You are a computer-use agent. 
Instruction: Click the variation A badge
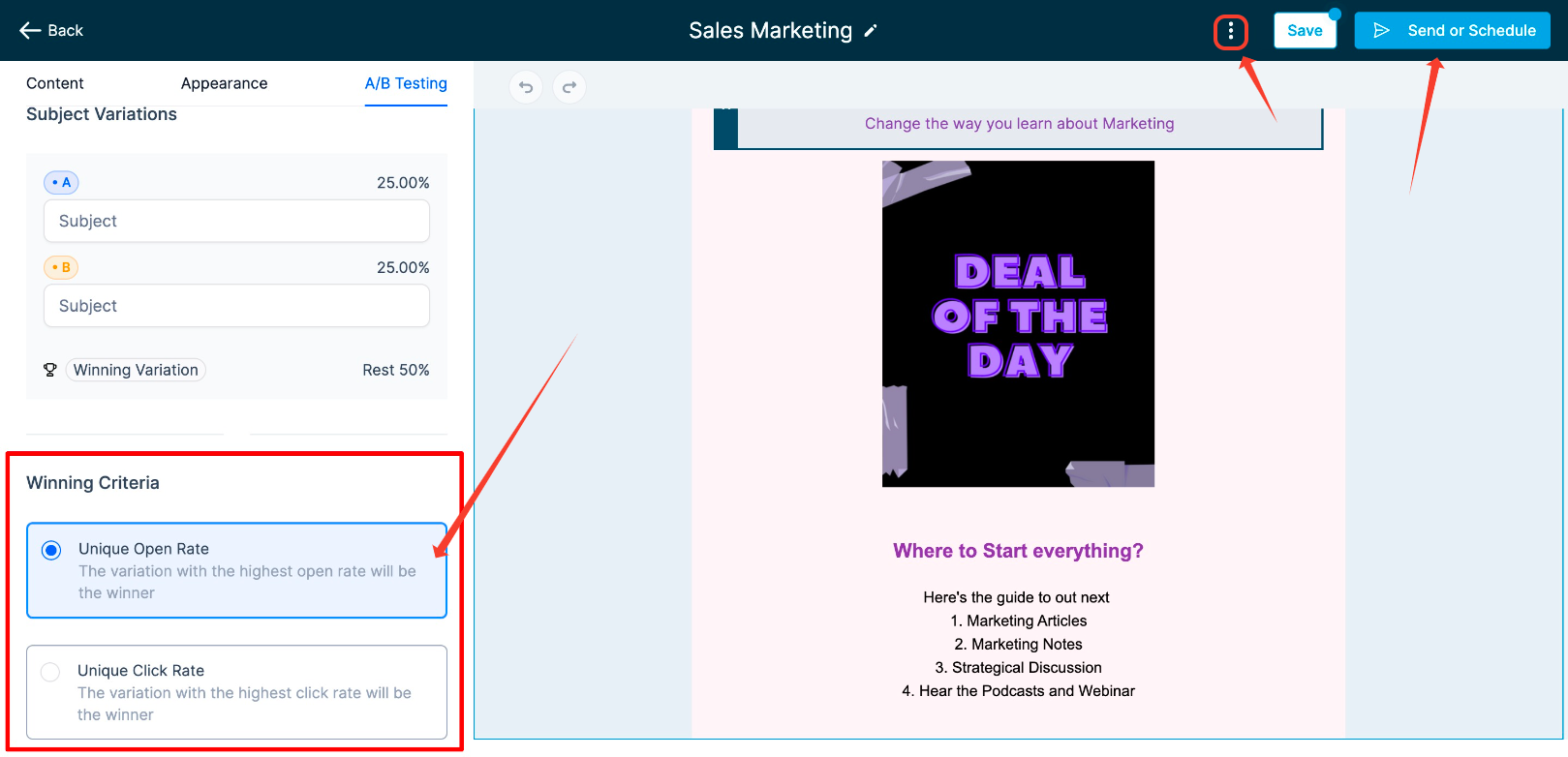61,182
